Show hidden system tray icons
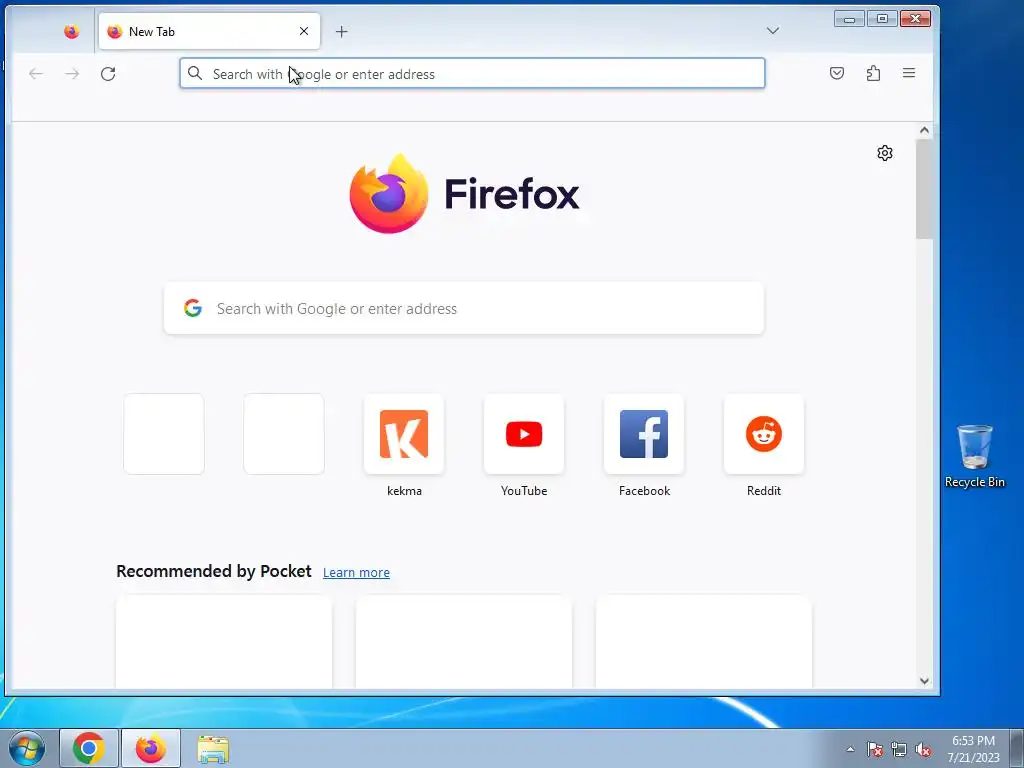This screenshot has width=1024, height=768. 850,749
